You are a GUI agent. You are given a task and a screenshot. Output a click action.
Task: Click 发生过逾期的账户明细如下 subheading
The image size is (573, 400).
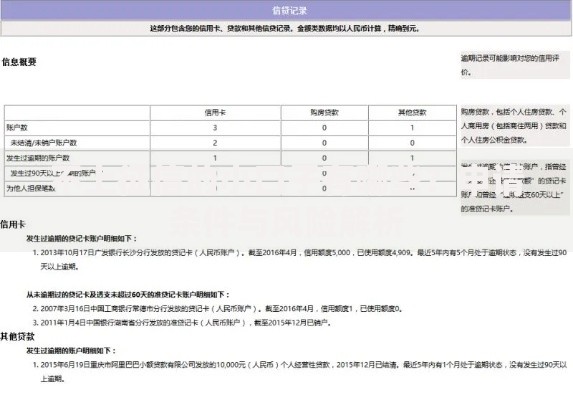point(71,351)
